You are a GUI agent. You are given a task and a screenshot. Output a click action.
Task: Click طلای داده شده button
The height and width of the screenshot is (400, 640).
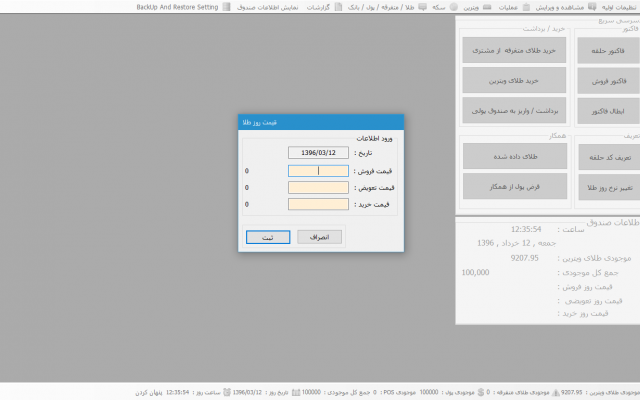pos(515,156)
